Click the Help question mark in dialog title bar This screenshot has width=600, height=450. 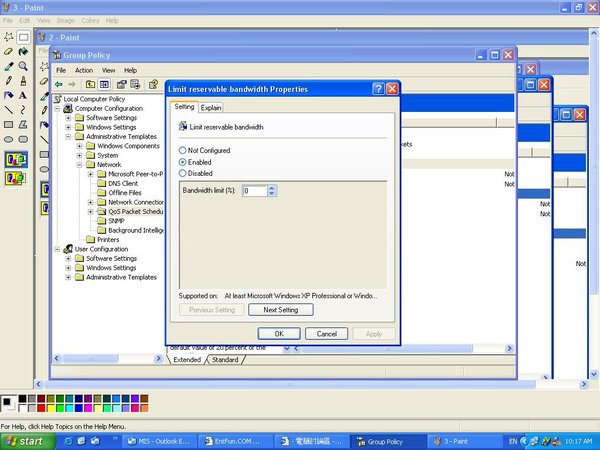point(378,89)
